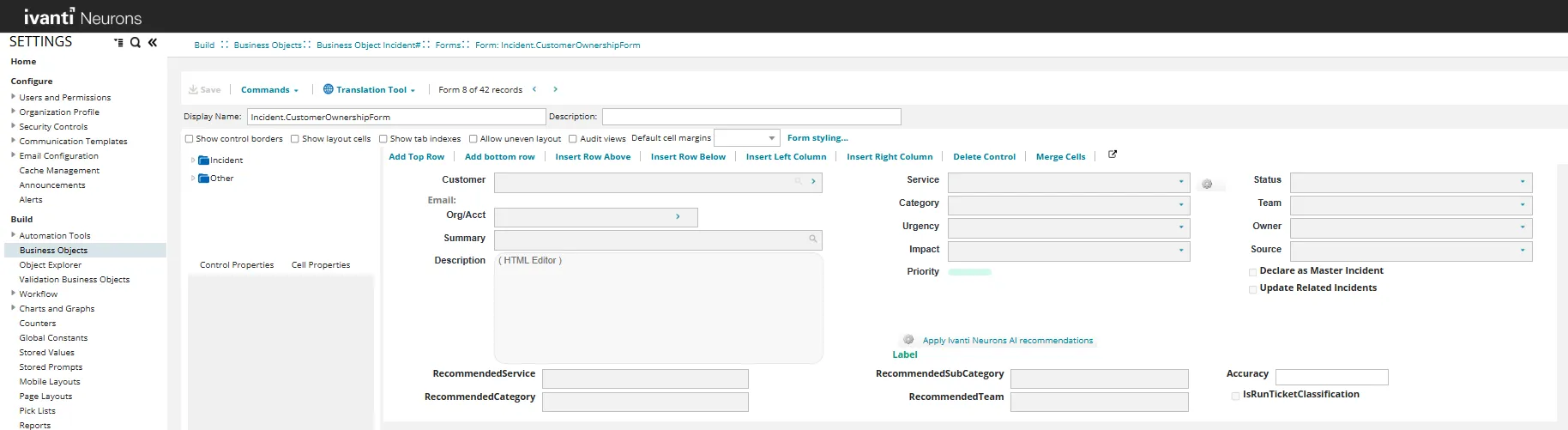
Task: Enable Show tab indexes checkbox
Action: coord(383,139)
